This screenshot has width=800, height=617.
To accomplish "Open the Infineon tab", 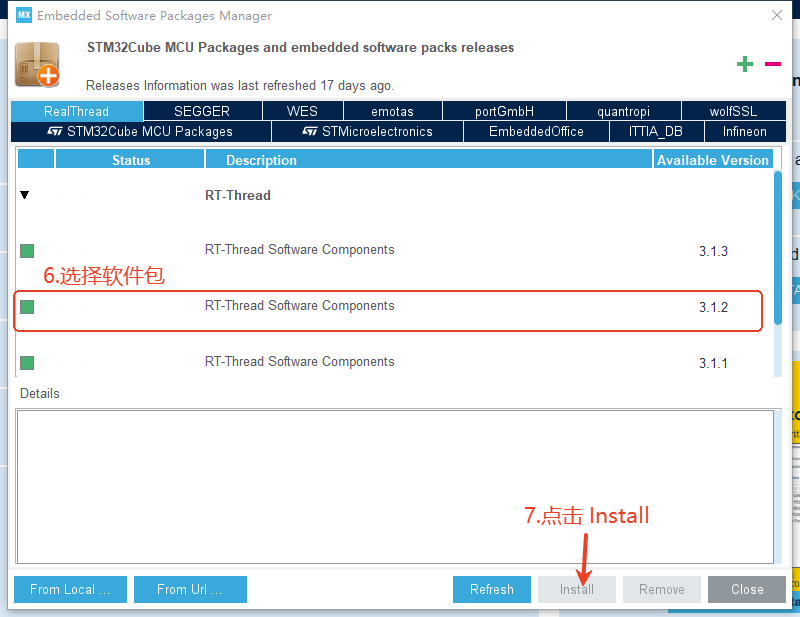I will coord(745,132).
